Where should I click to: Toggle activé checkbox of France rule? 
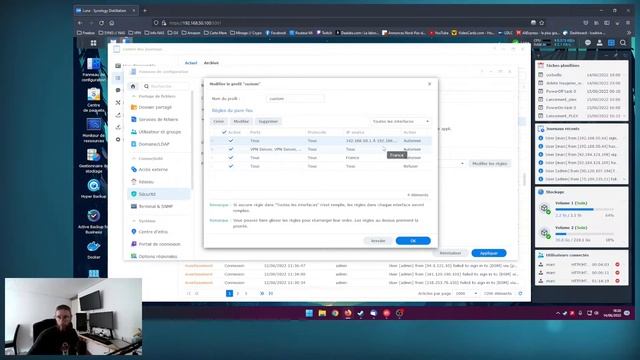coord(231,158)
